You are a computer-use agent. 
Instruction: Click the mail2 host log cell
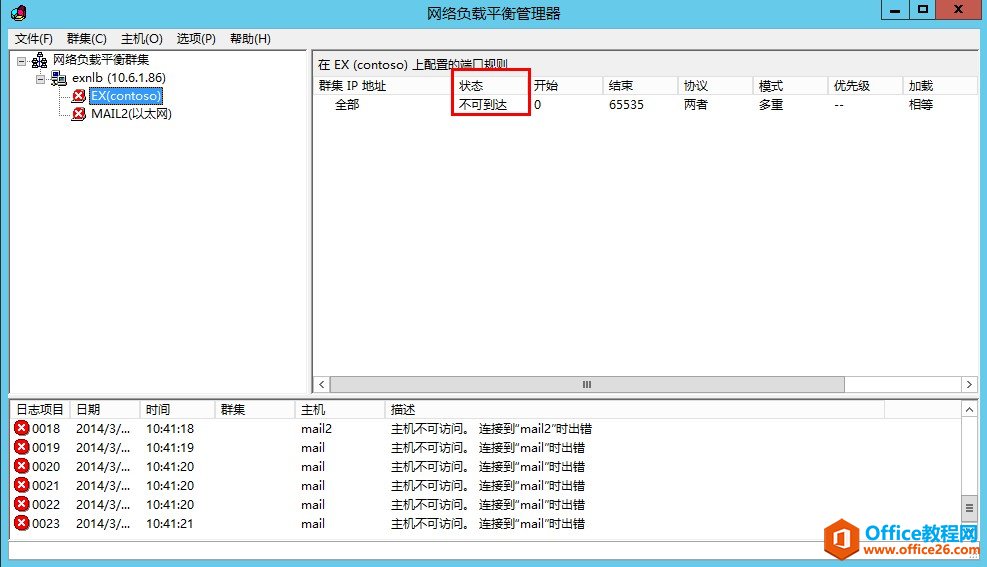tap(316, 429)
